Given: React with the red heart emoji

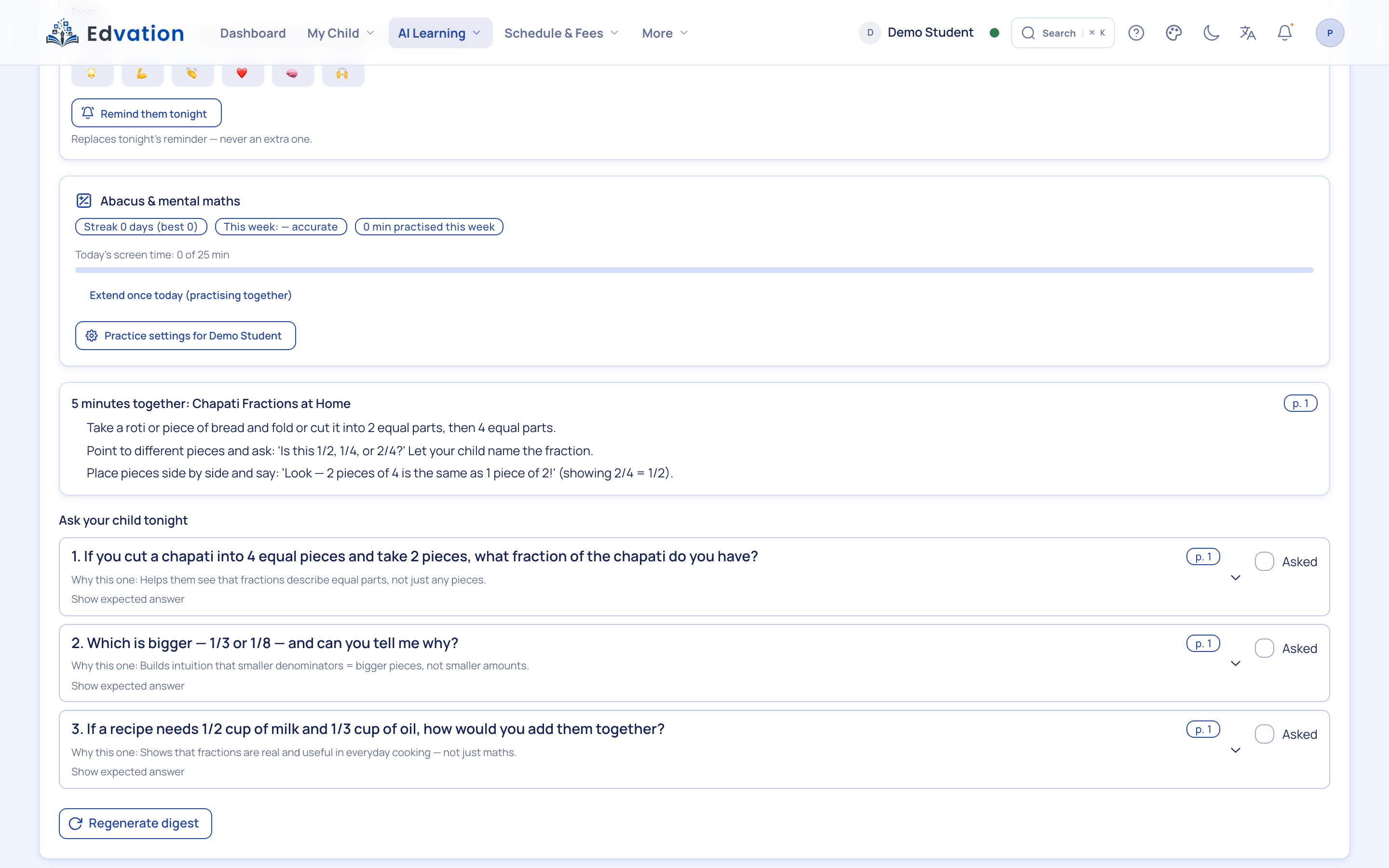Looking at the screenshot, I should click(242, 73).
